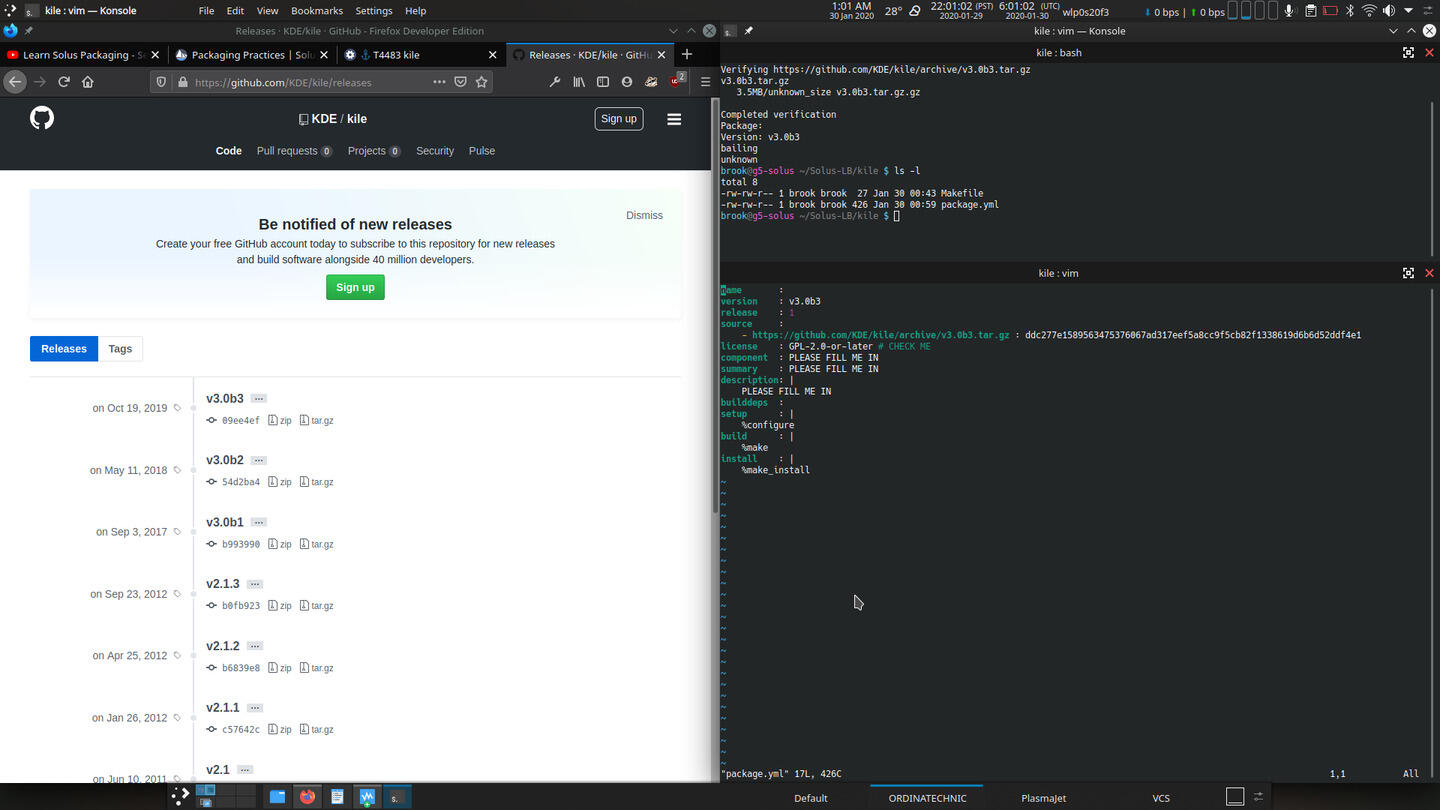This screenshot has height=810, width=1440.
Task: Expand v2.1.2 release details ellipsis
Action: pyautogui.click(x=255, y=646)
